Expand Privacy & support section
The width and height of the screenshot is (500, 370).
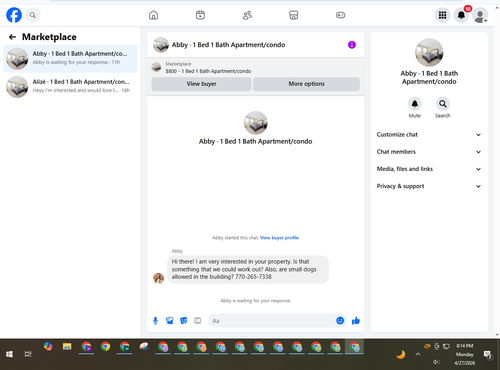point(429,186)
